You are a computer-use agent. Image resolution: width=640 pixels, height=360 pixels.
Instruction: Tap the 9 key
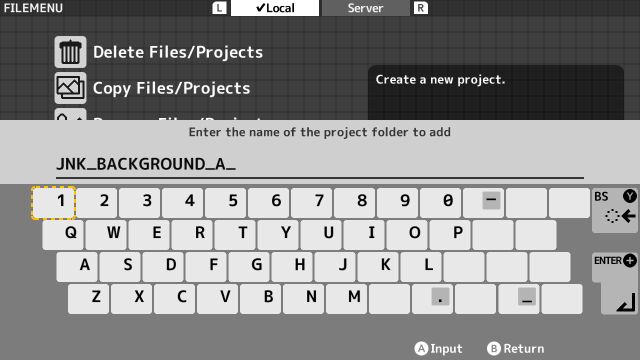[398, 202]
